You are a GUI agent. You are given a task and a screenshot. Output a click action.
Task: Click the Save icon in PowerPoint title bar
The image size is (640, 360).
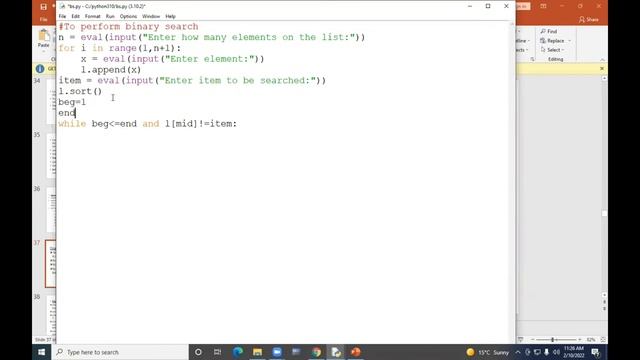(x=43, y=7)
